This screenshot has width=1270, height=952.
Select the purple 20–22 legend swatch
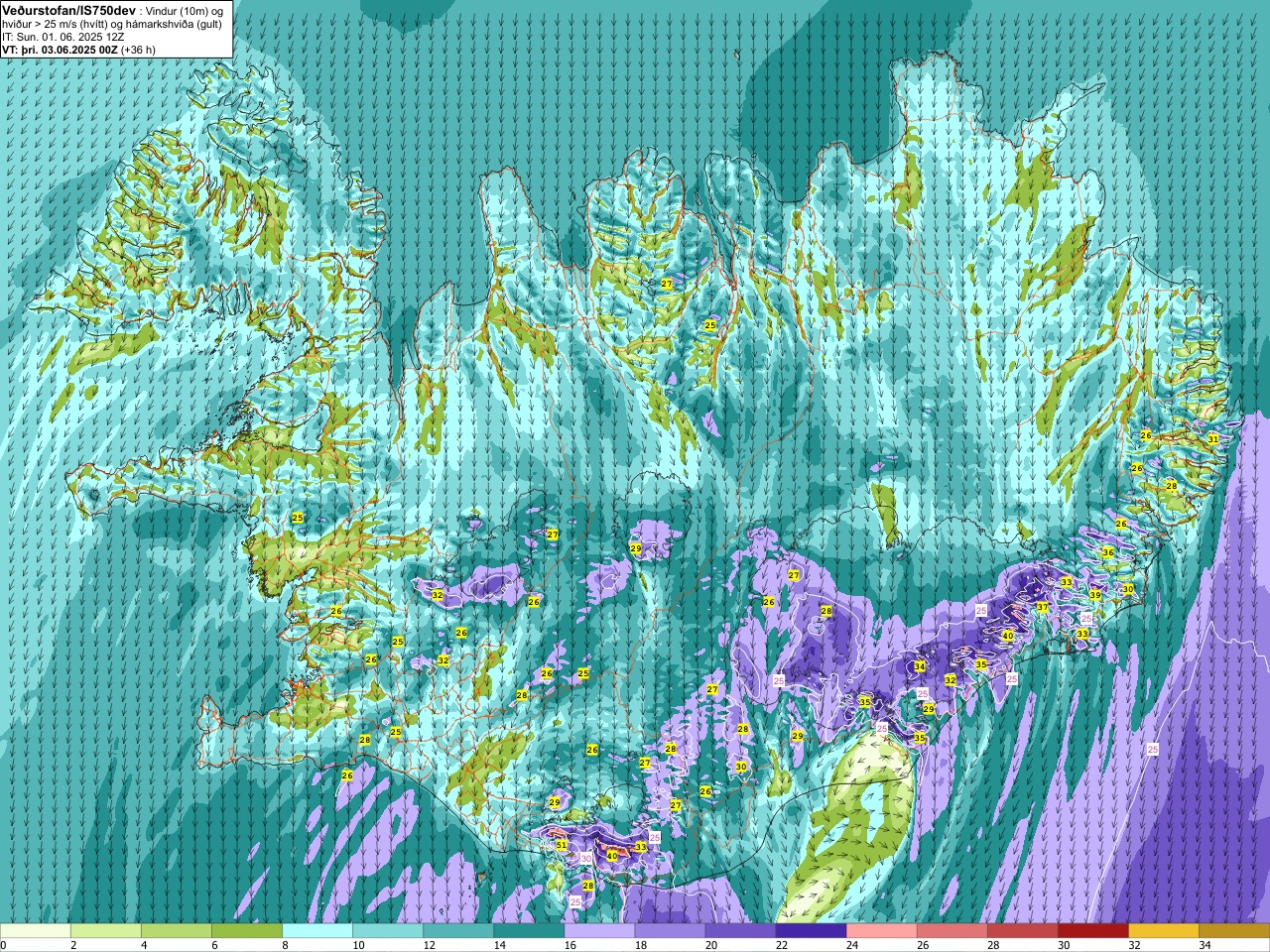pyautogui.click(x=740, y=931)
